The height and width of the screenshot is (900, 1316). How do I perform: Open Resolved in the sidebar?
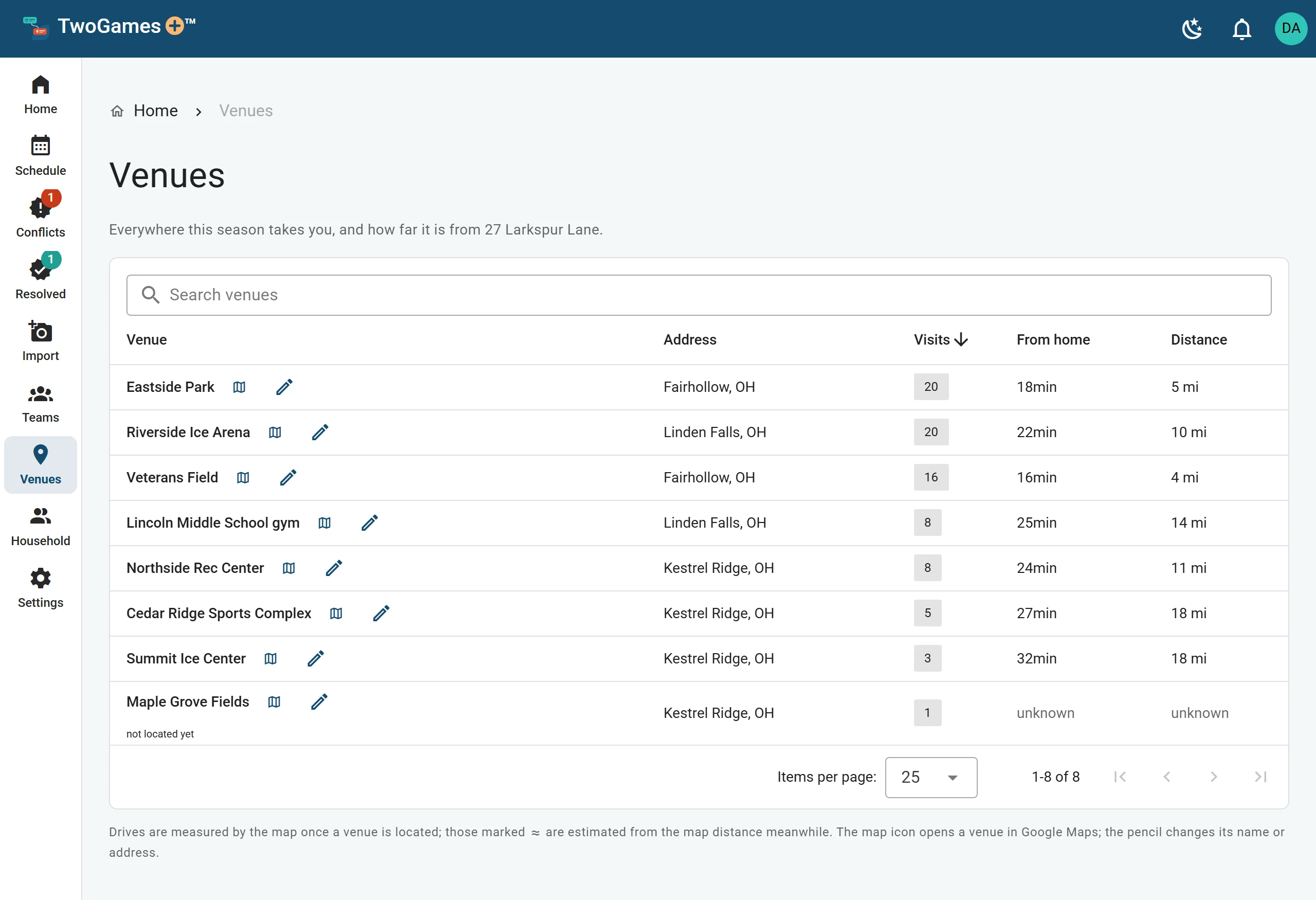pos(40,280)
